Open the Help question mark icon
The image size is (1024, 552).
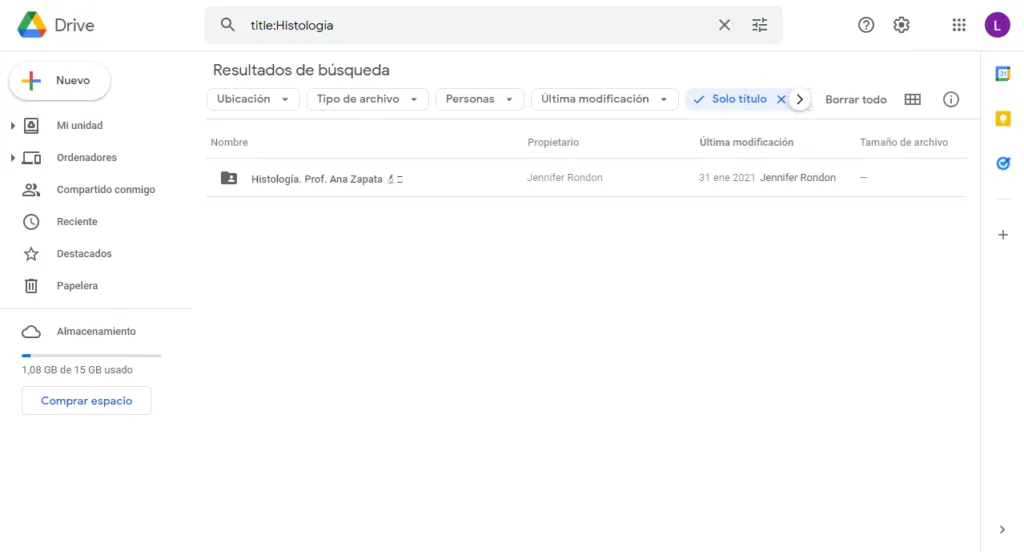(x=866, y=25)
